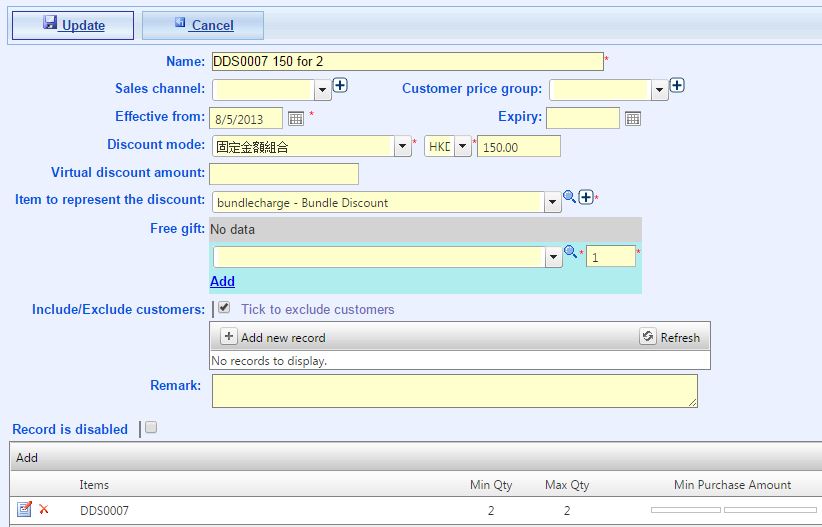The width and height of the screenshot is (822, 527).
Task: Click Add new record in customers grid
Action: tap(273, 337)
